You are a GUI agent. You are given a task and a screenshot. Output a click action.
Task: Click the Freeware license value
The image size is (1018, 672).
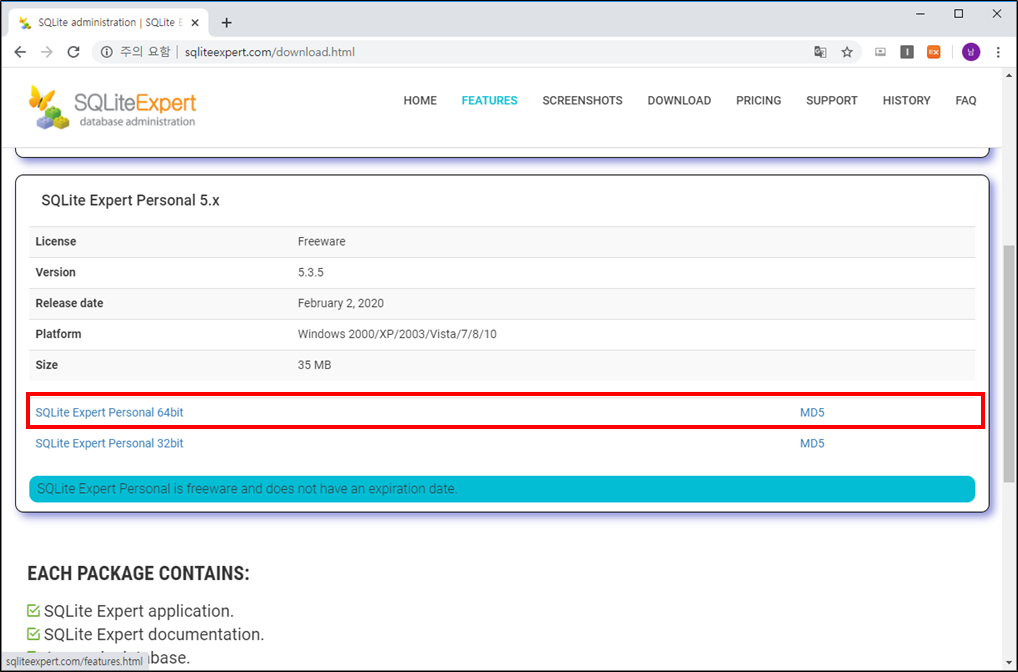pos(321,242)
